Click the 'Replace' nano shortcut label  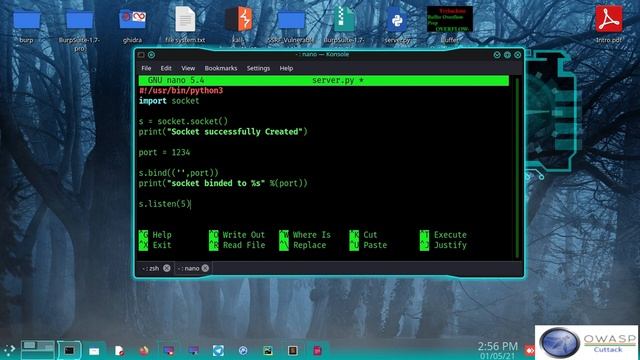pyautogui.click(x=309, y=245)
